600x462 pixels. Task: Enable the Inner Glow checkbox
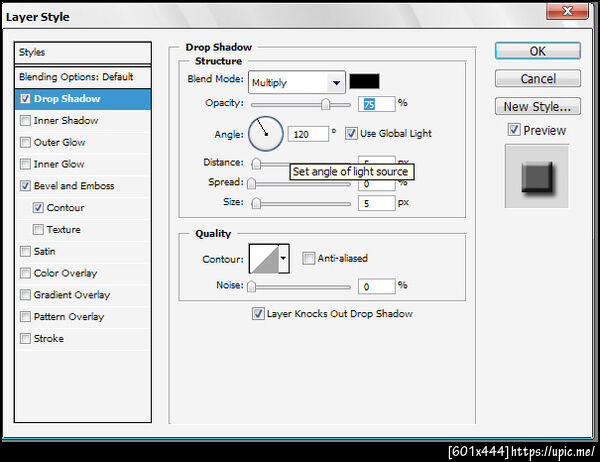25,164
